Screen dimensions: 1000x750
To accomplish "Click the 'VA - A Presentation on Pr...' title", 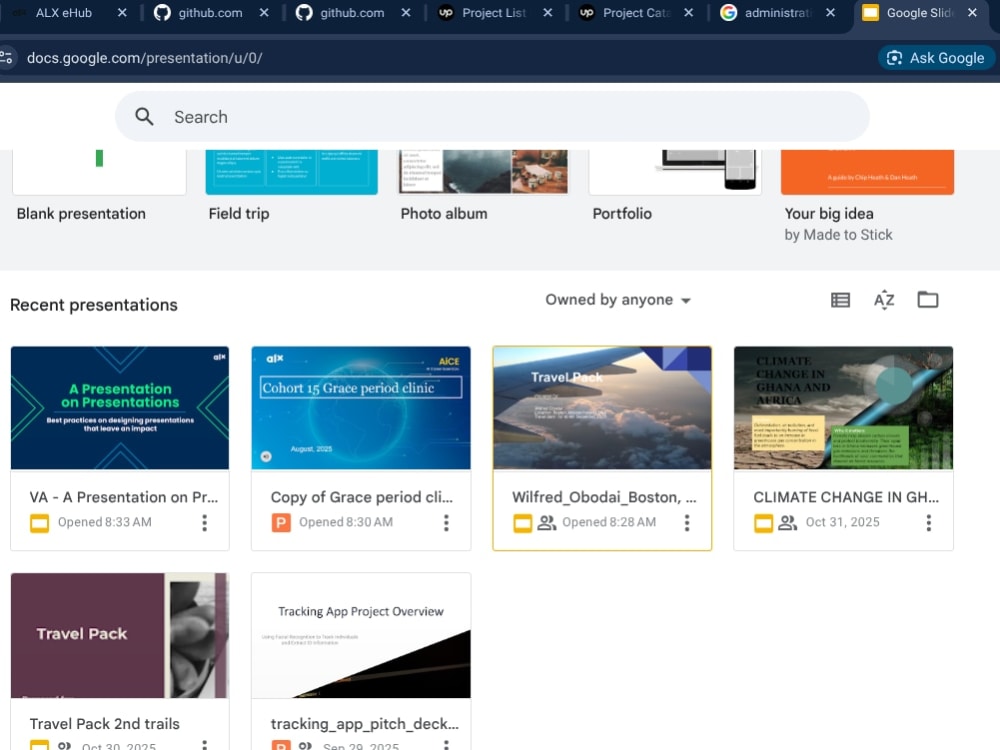I will [x=124, y=497].
